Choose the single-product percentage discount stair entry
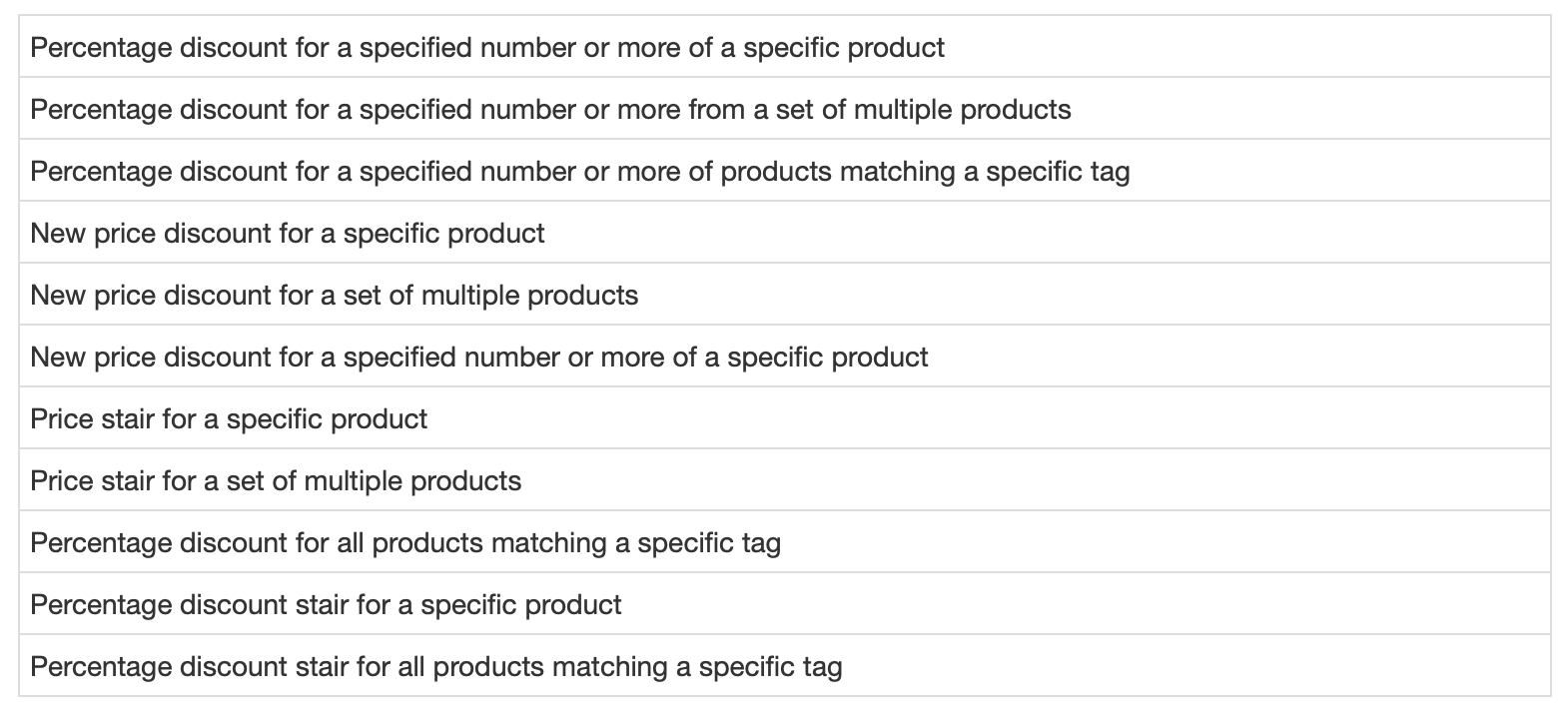Screen dimensions: 1568x721 (x=326, y=605)
